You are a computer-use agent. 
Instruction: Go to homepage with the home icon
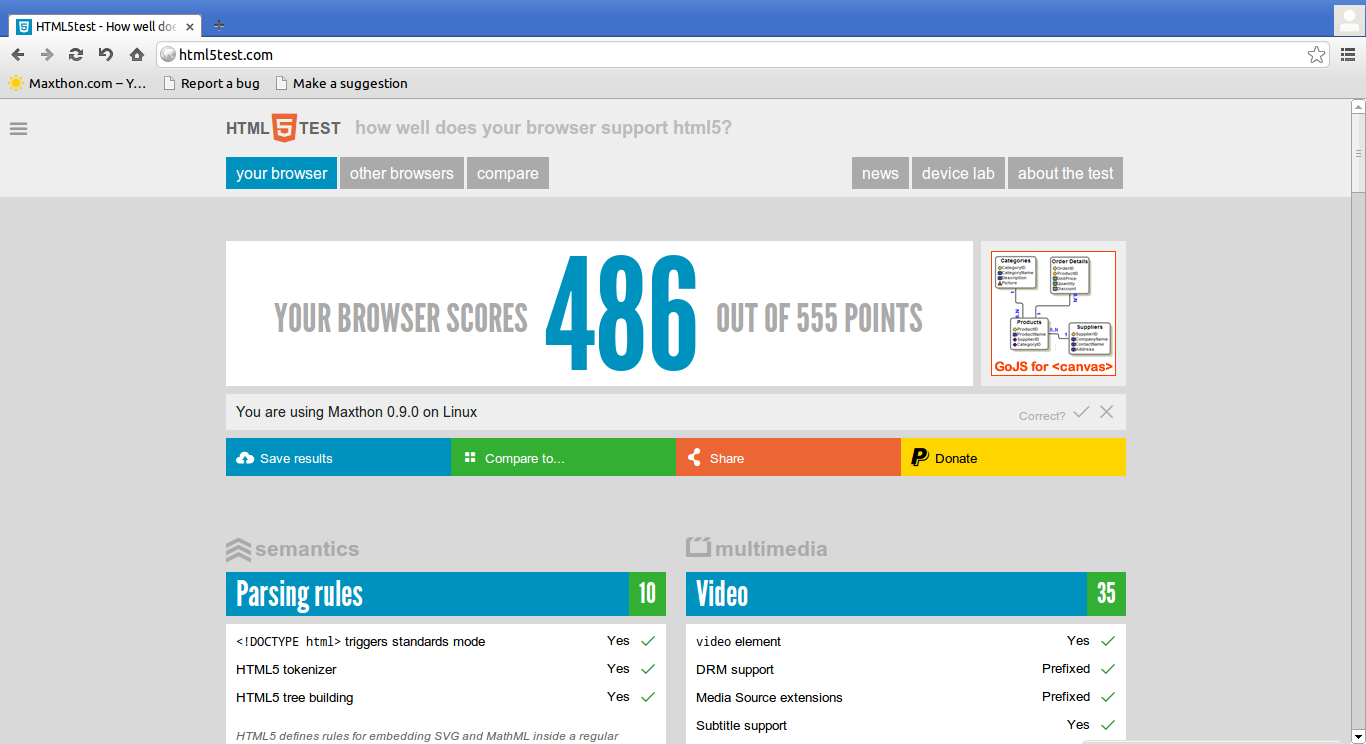(136, 55)
